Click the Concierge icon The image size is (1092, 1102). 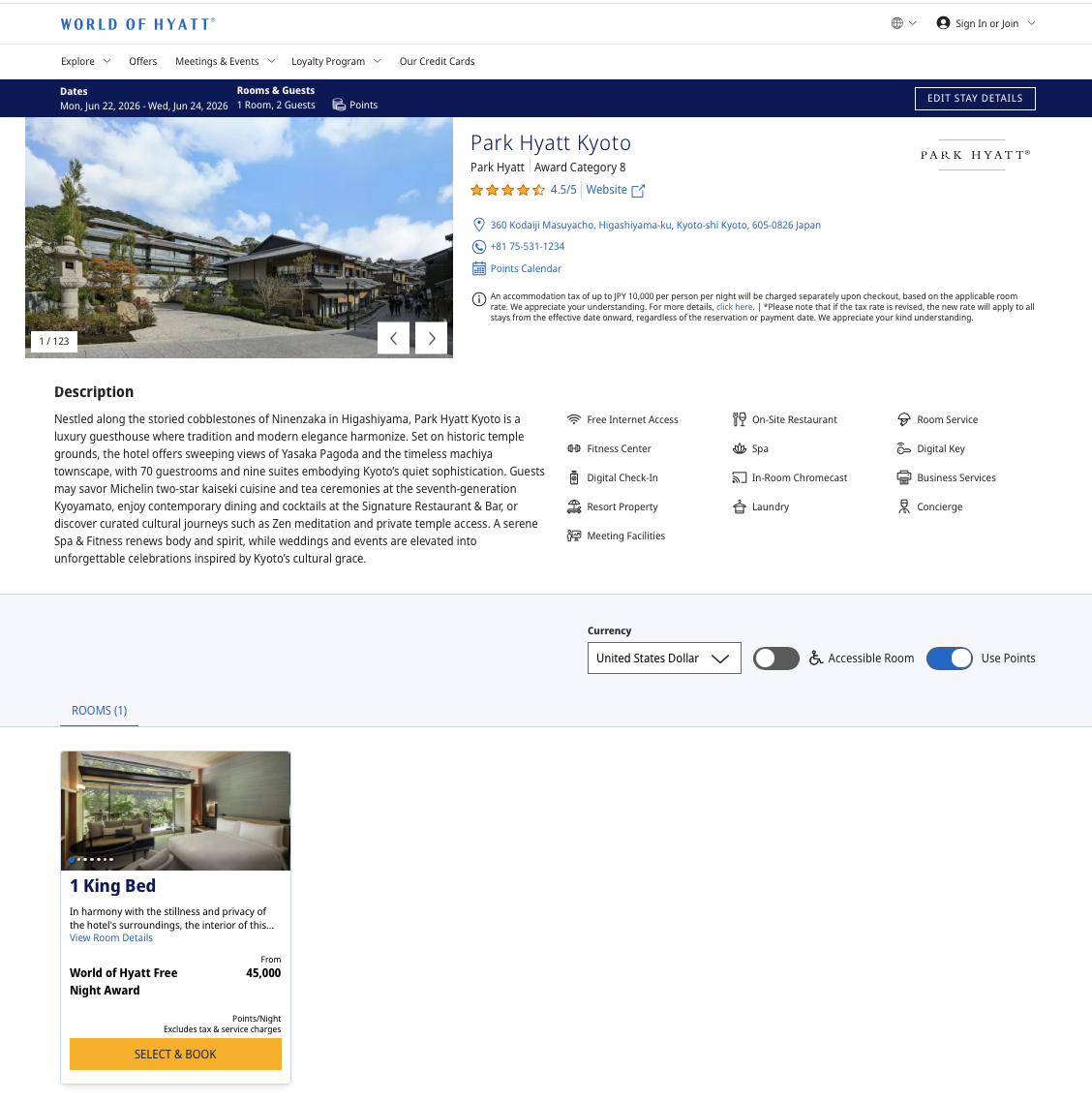coord(904,506)
